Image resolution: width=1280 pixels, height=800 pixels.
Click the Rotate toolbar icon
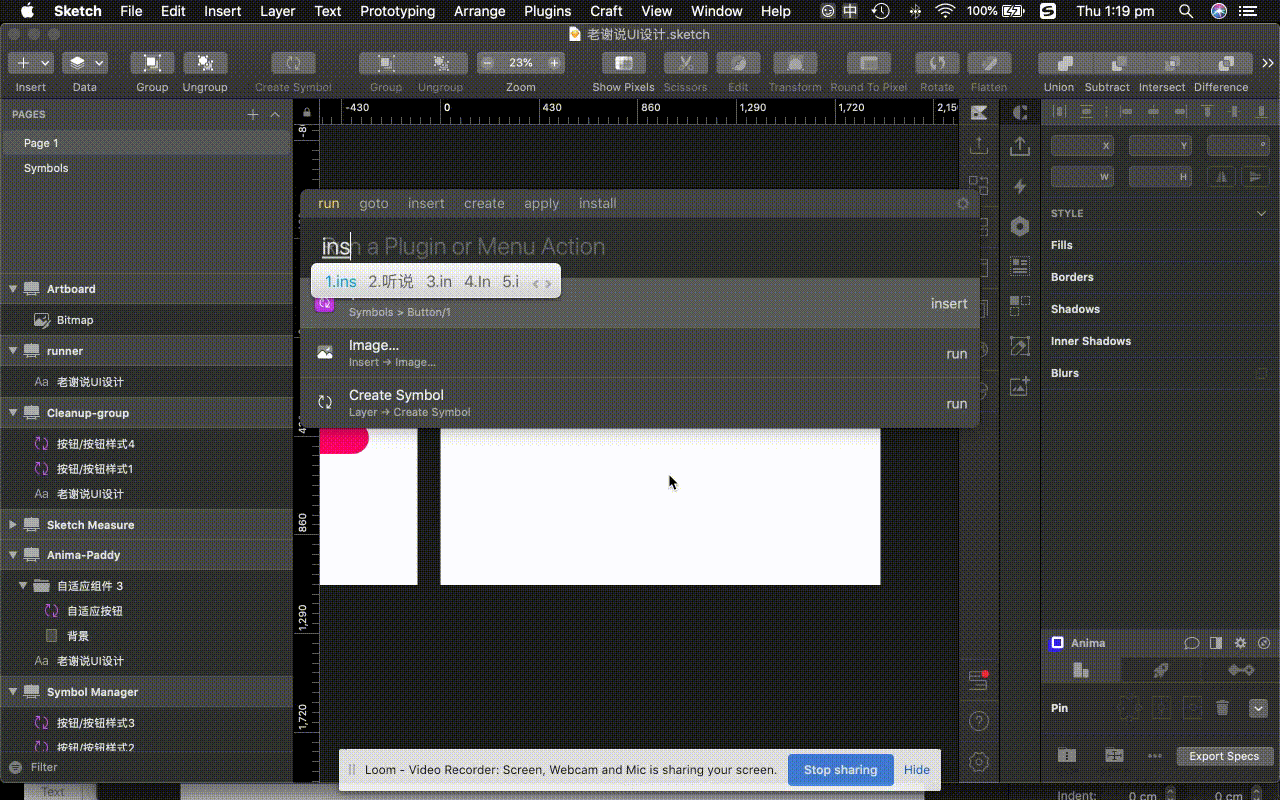coord(937,63)
